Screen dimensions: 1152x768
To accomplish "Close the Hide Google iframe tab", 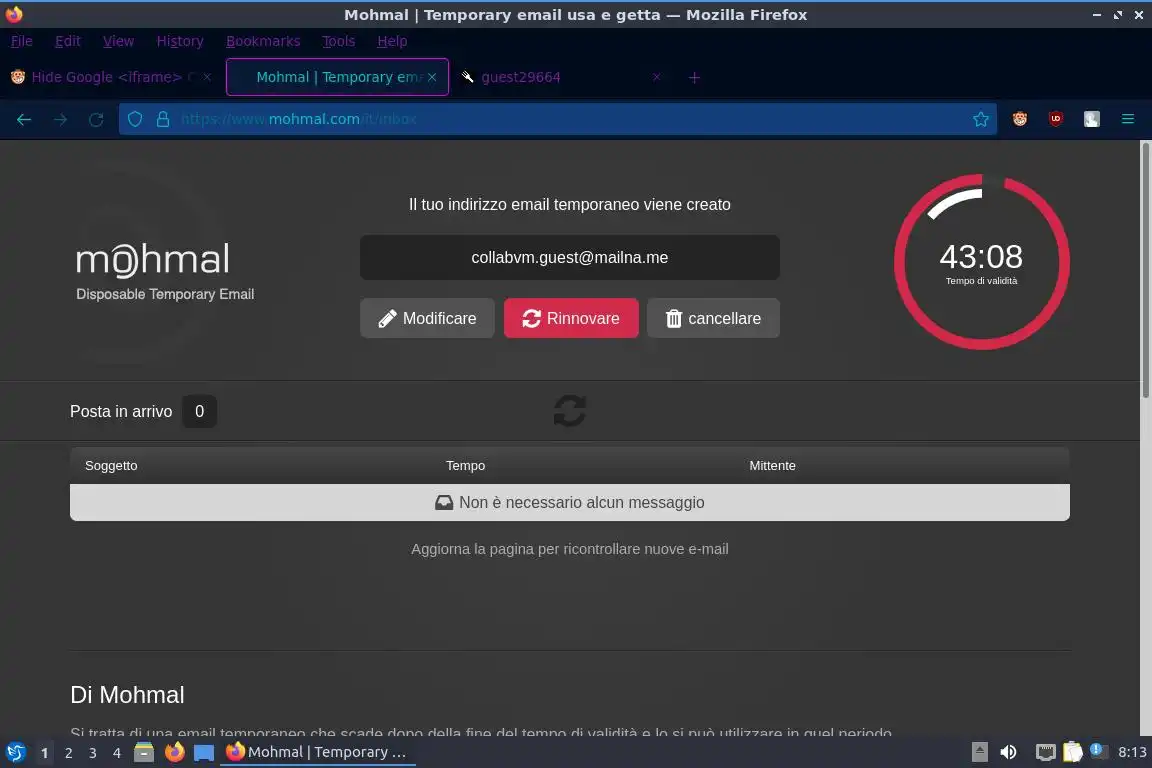I will (x=207, y=77).
